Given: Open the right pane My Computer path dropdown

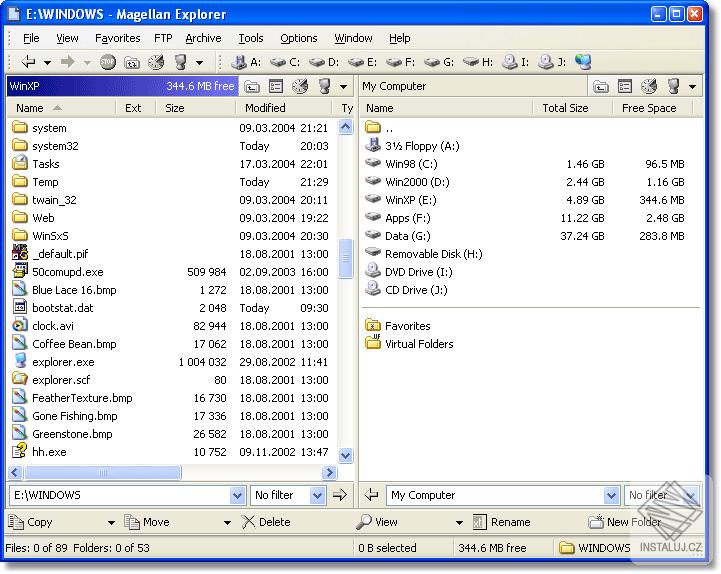Looking at the screenshot, I should tap(611, 495).
